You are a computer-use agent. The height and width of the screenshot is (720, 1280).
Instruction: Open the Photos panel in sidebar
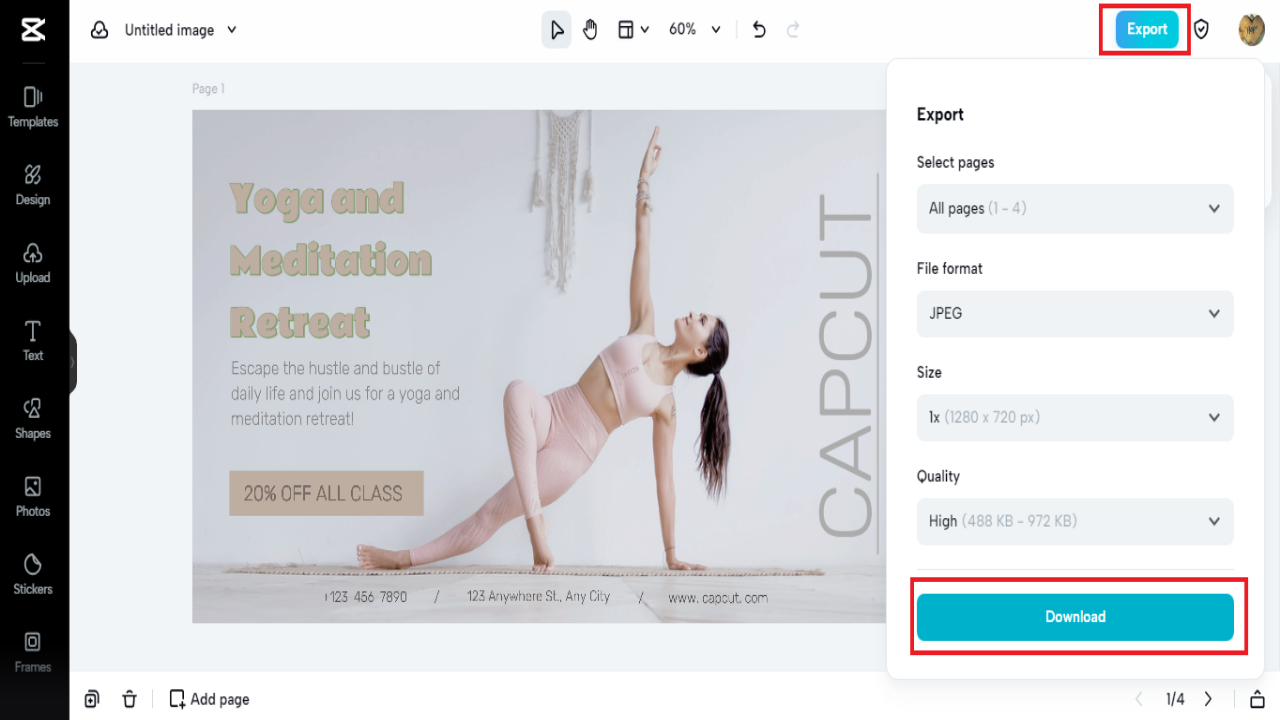point(33,496)
